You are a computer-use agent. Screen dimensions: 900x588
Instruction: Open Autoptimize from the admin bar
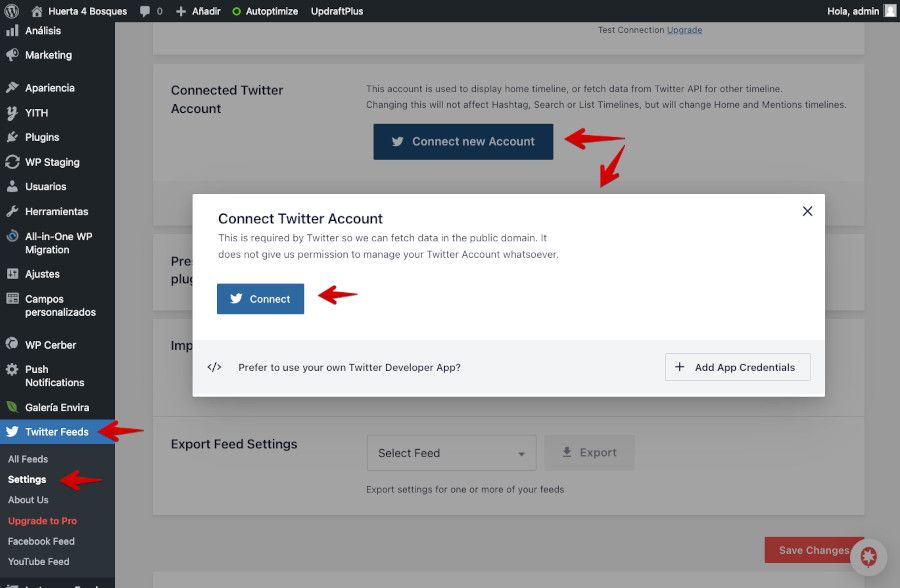[x=265, y=11]
